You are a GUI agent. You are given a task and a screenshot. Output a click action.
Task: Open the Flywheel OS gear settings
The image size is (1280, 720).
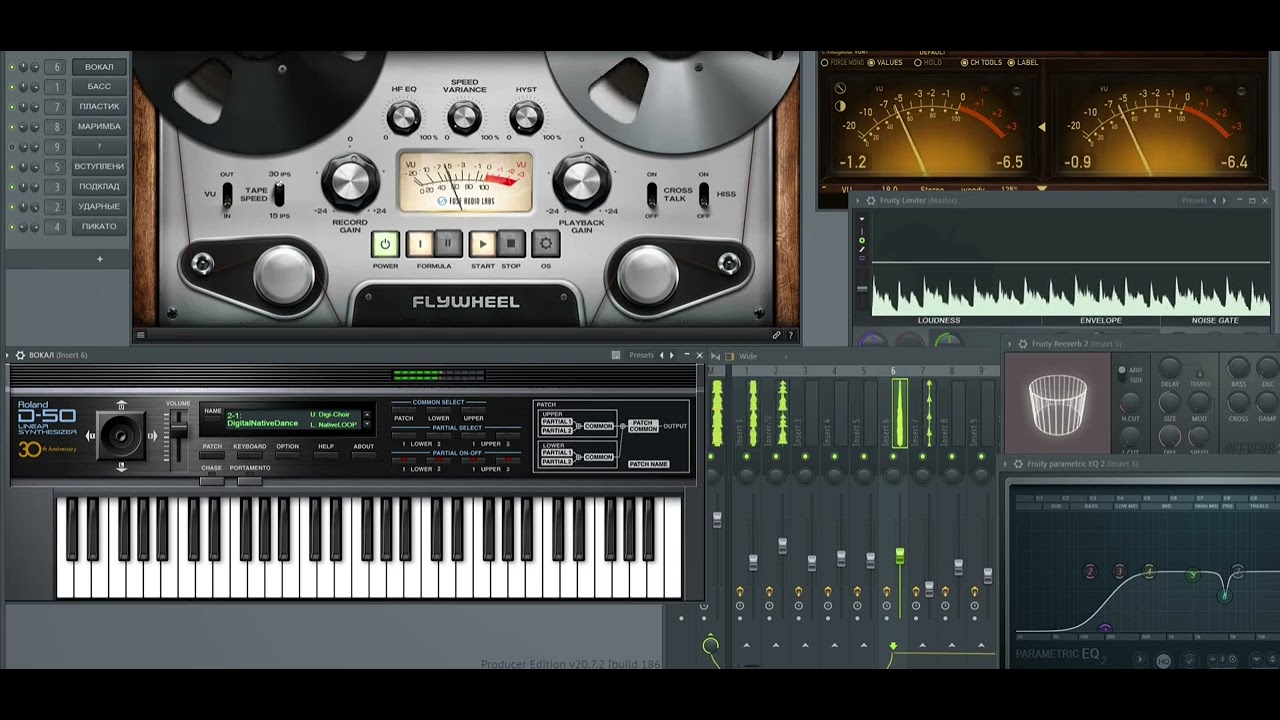pyautogui.click(x=546, y=243)
